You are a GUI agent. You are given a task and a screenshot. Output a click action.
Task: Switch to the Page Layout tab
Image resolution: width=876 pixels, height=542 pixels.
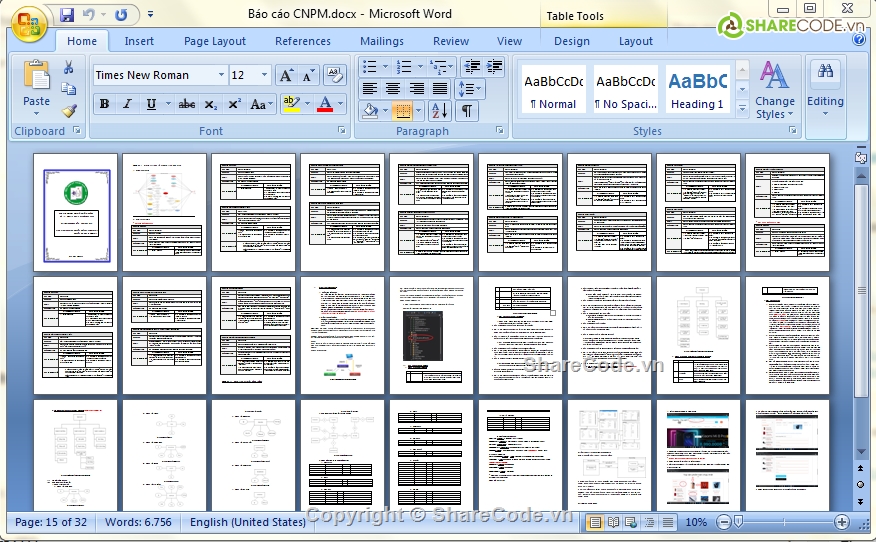pos(215,41)
